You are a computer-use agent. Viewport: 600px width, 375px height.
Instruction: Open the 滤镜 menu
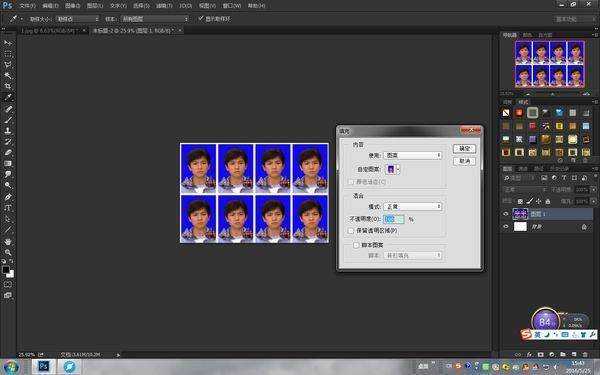(x=164, y=6)
